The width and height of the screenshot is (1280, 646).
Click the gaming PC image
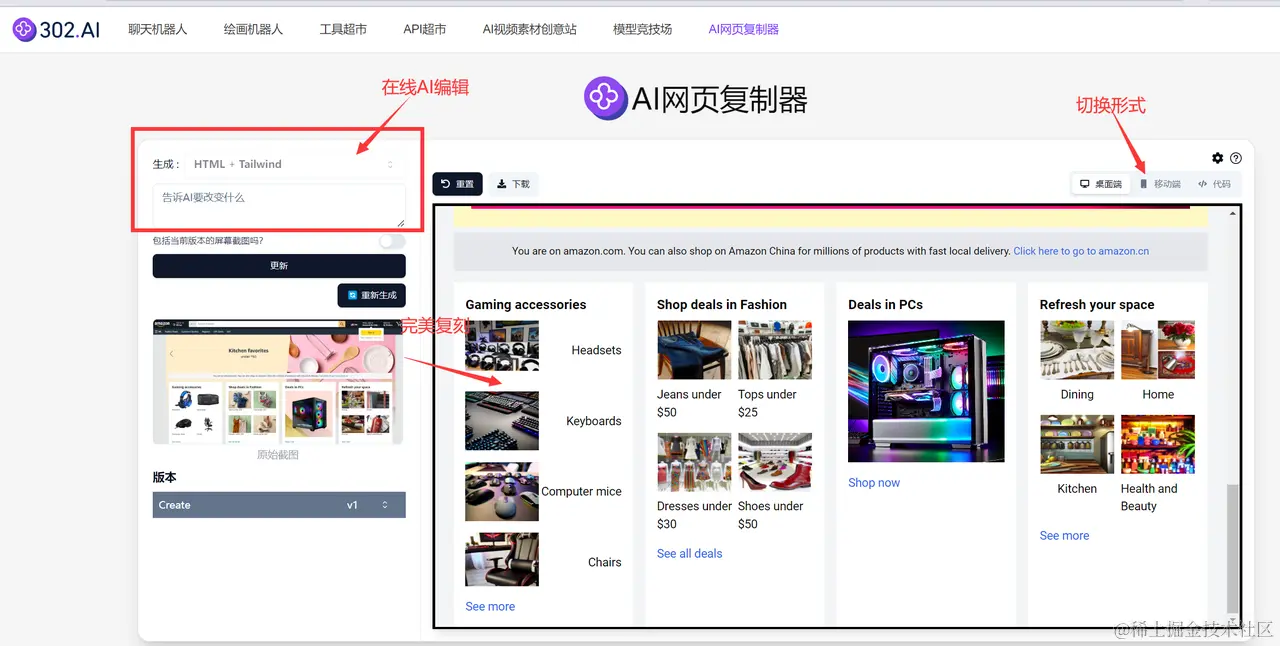[926, 391]
